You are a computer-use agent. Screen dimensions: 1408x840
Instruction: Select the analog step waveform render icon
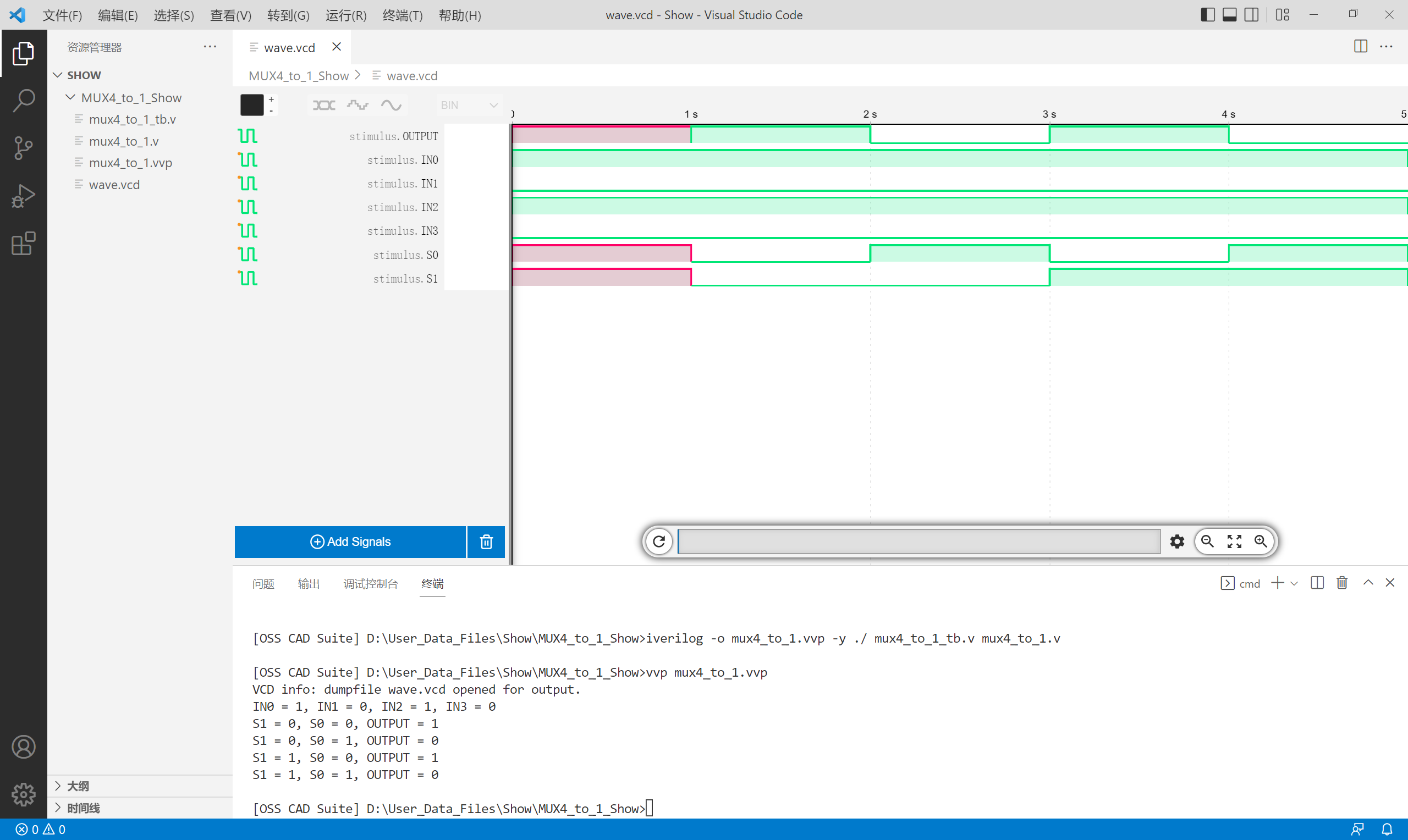coord(358,106)
